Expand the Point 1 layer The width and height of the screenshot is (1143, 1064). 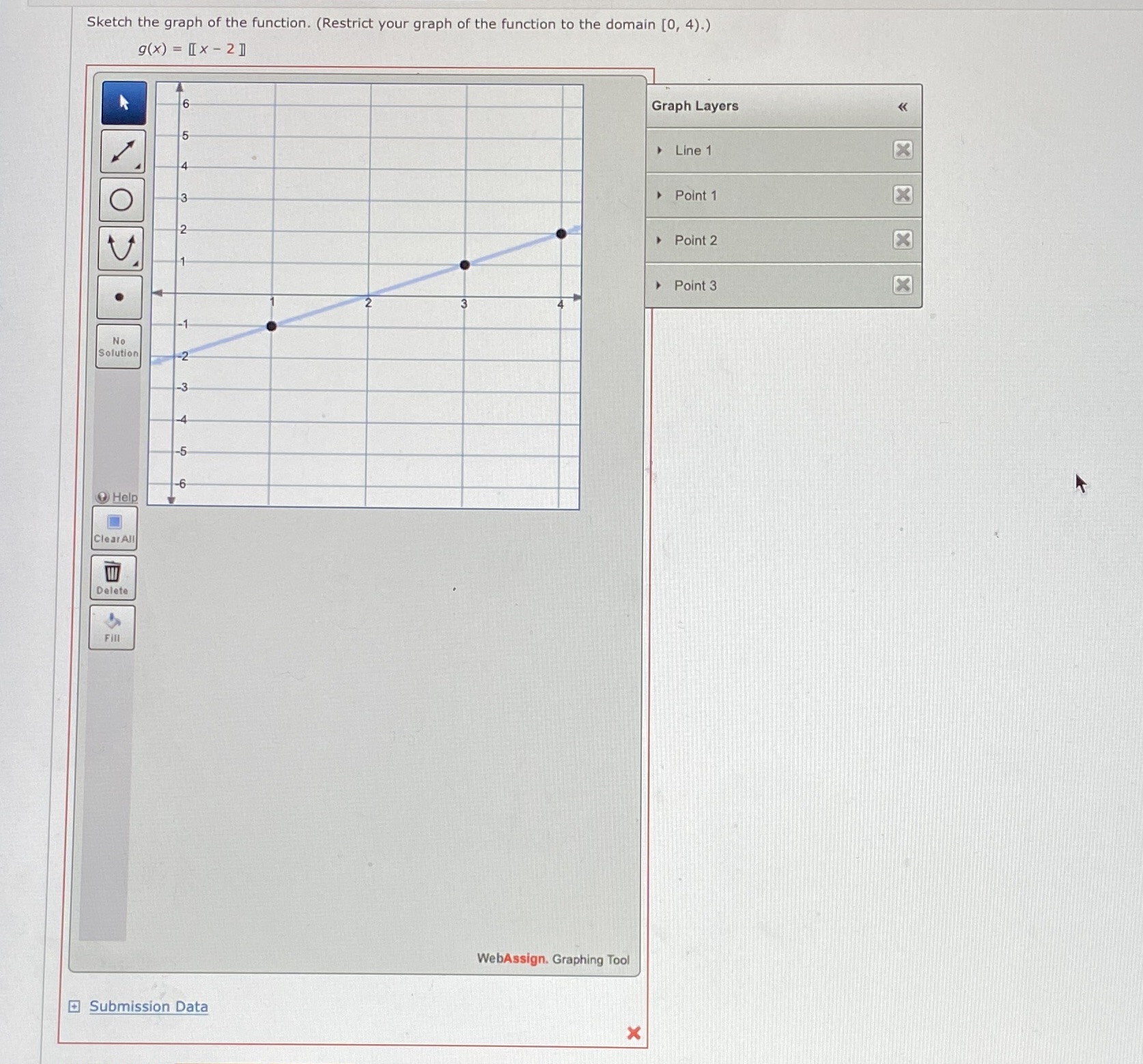point(660,195)
